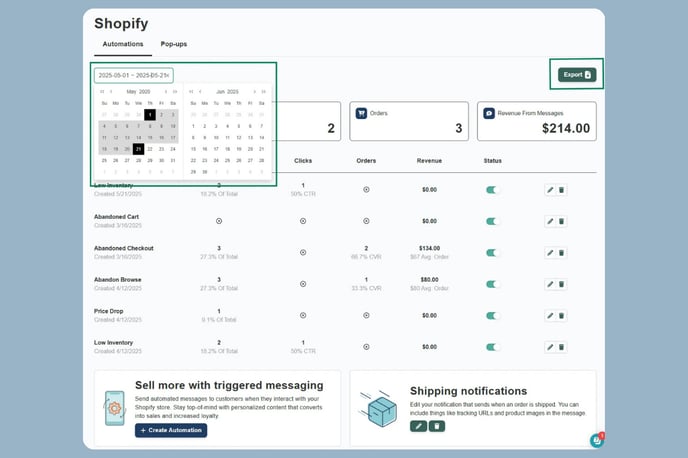The image size is (688, 458).
Task: Click the Revenue From Messages icon
Action: 489,113
